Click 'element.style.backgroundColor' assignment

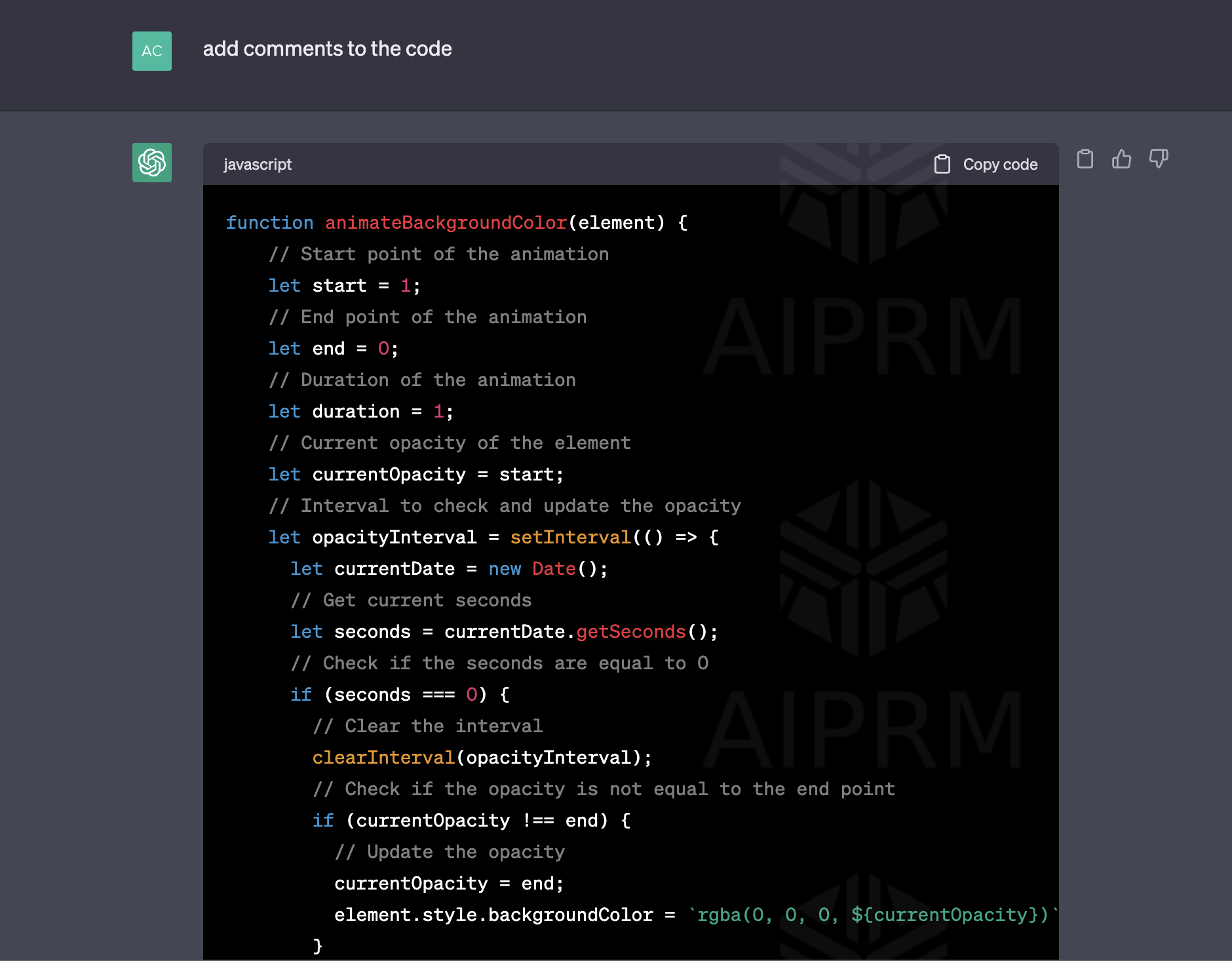pos(494,915)
